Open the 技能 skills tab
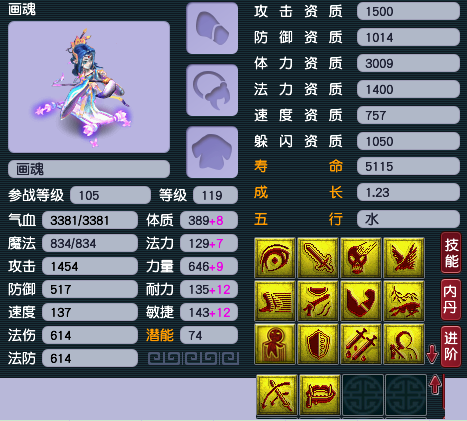 tap(451, 253)
